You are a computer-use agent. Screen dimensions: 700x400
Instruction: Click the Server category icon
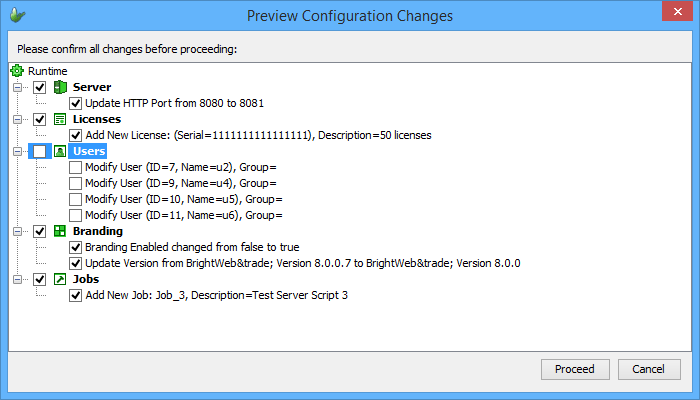pyautogui.click(x=59, y=88)
